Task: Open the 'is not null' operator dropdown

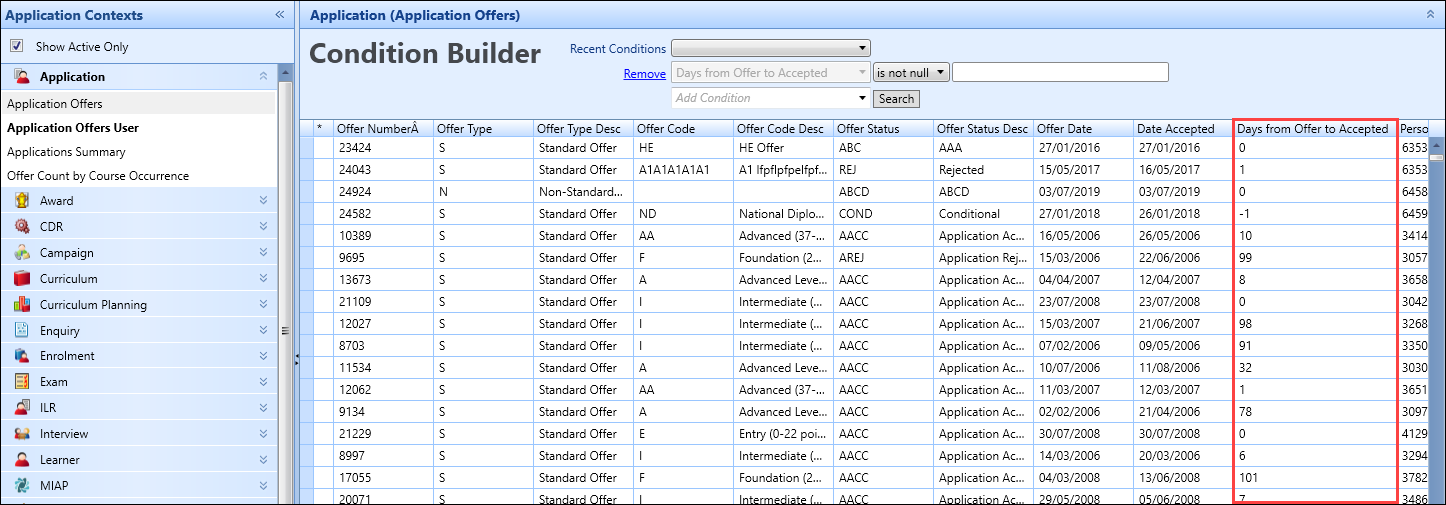Action: coord(911,72)
